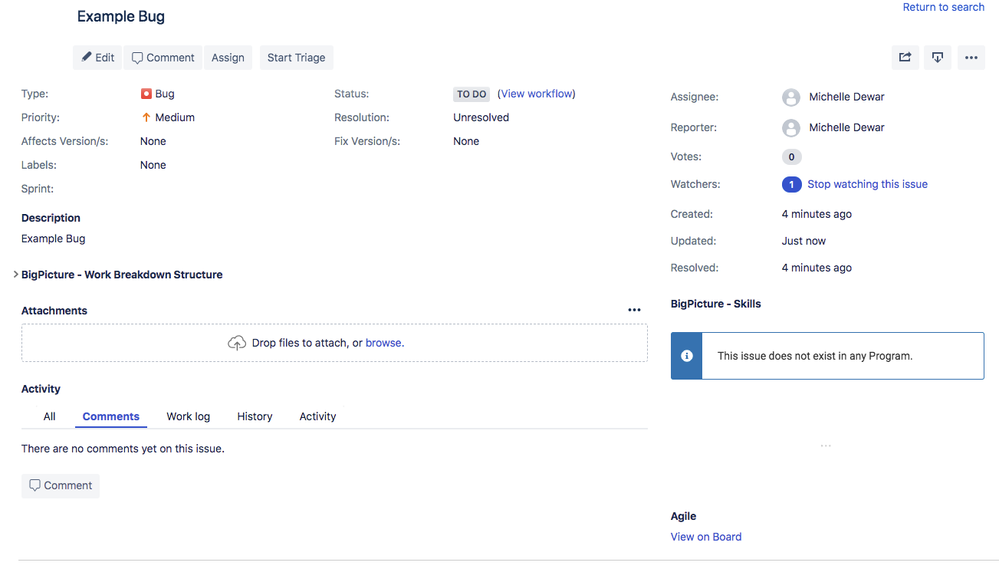The height and width of the screenshot is (566, 999).
Task: Click the upload cloud icon
Action: point(236,343)
